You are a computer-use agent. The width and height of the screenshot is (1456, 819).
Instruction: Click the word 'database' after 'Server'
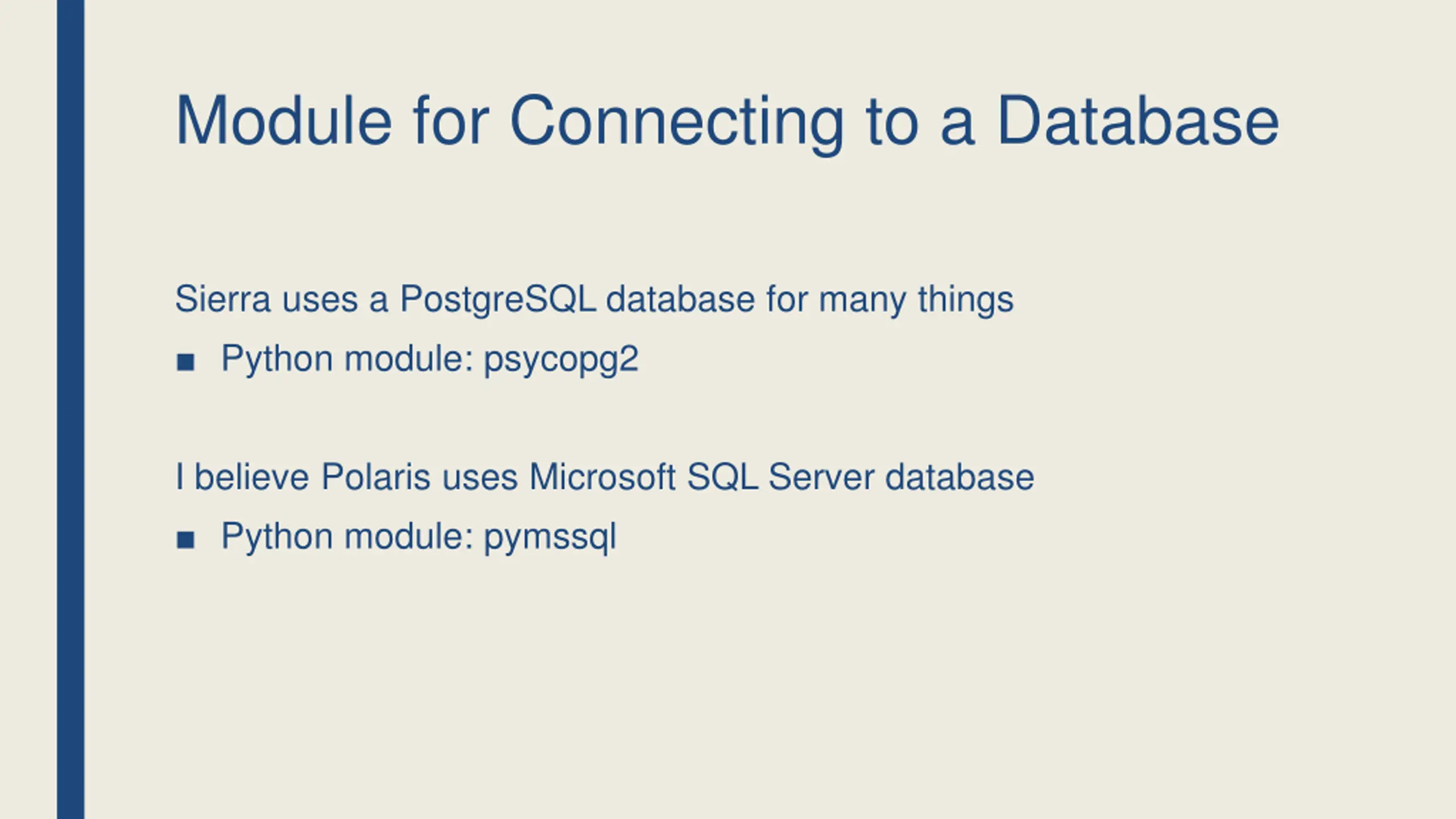959,477
